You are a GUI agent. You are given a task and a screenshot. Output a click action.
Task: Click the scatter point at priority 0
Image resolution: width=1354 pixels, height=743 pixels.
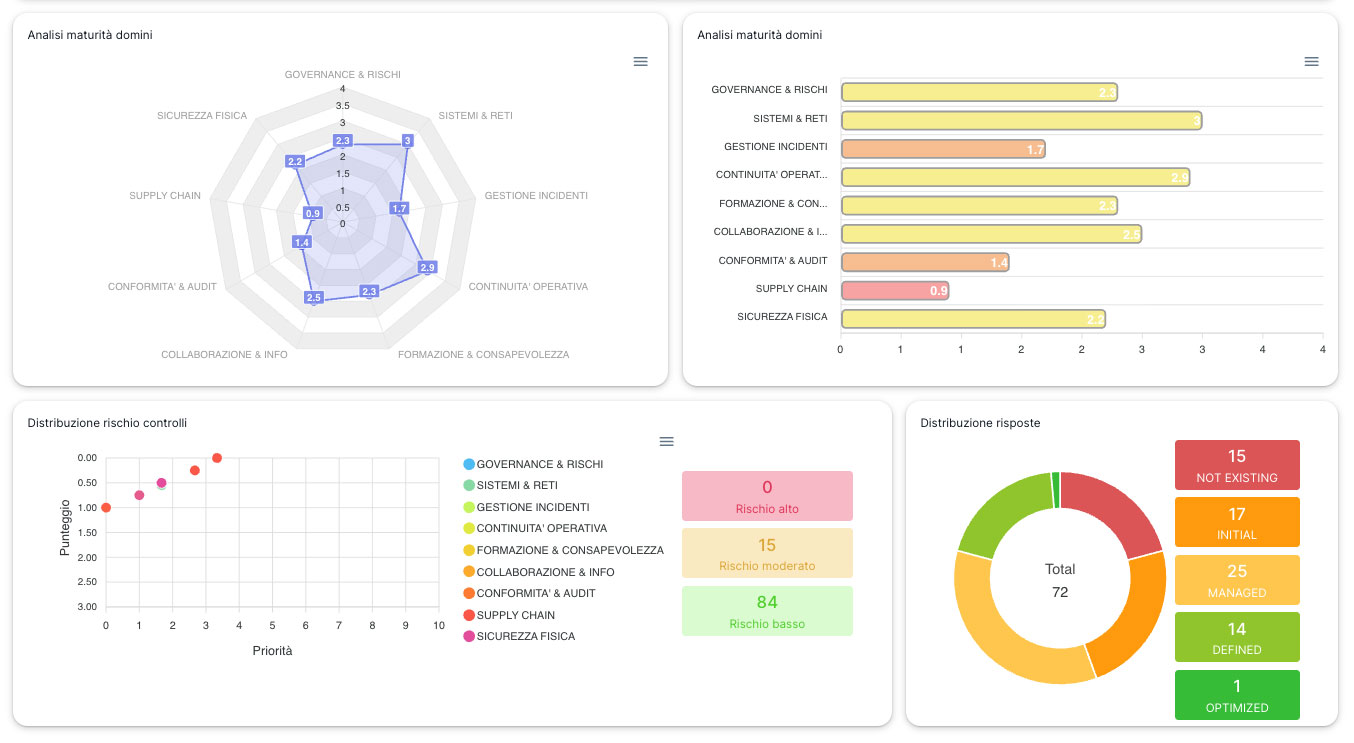(x=106, y=507)
